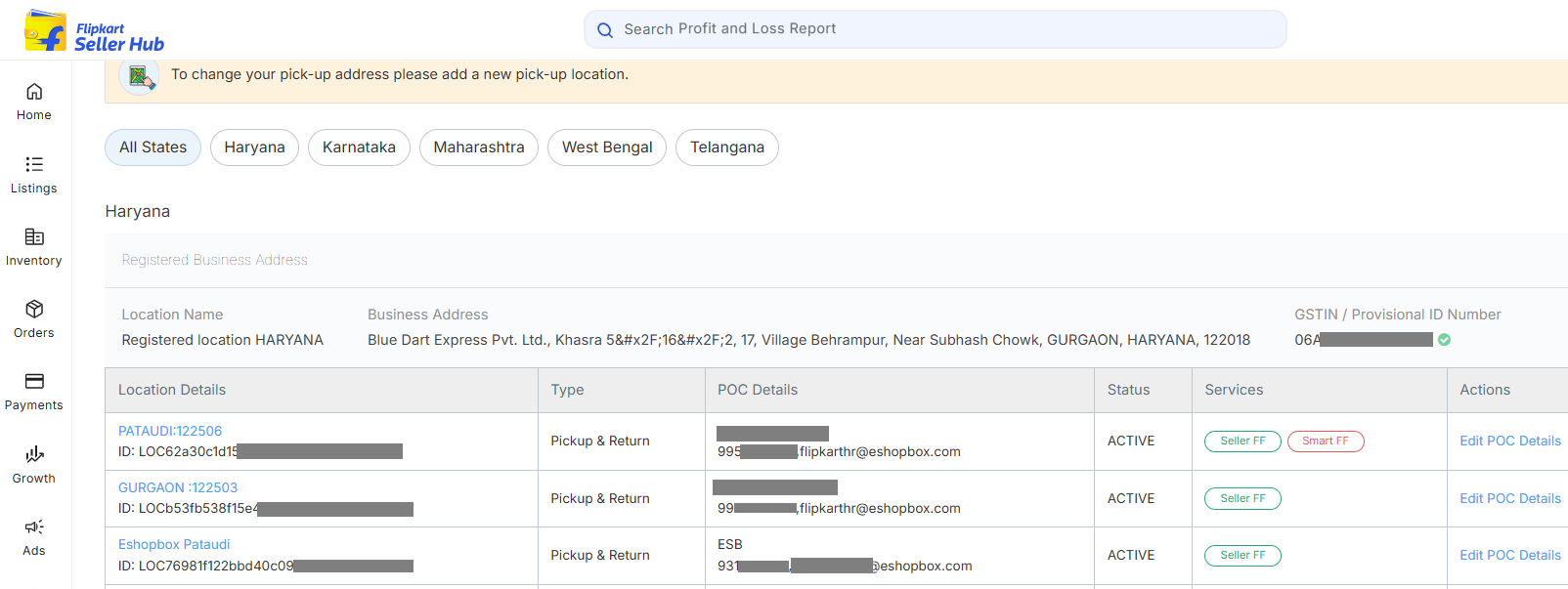Open the Eshopbox Pataudi location link
Viewport: 1568px width, 589px height.
click(x=174, y=544)
